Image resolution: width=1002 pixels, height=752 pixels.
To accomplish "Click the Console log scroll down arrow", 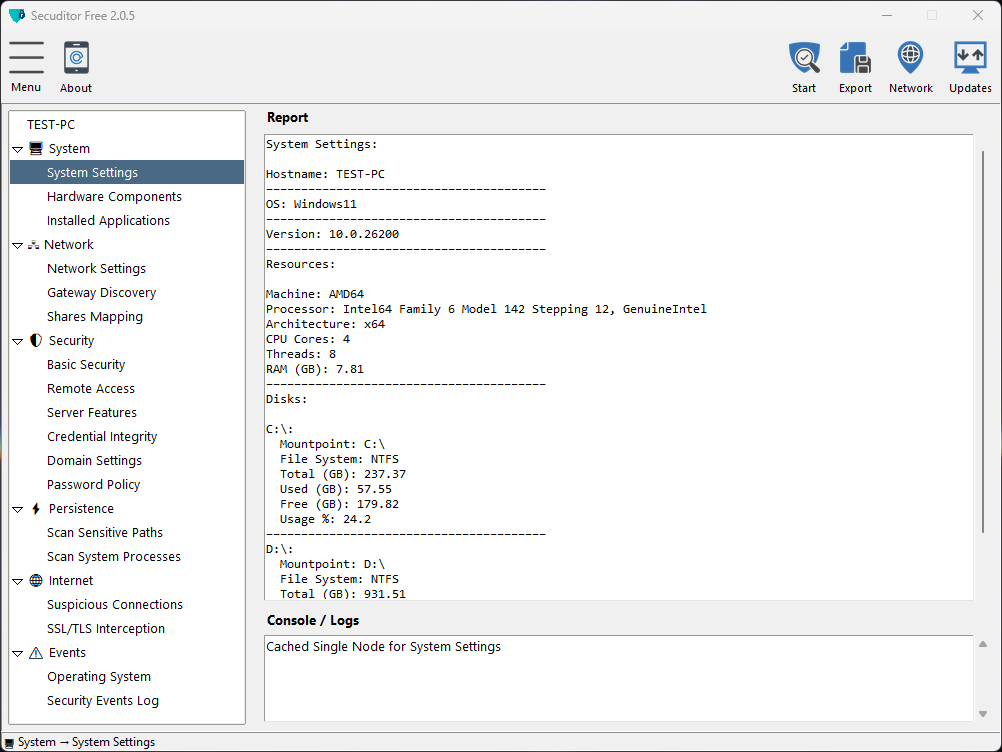I will [983, 713].
